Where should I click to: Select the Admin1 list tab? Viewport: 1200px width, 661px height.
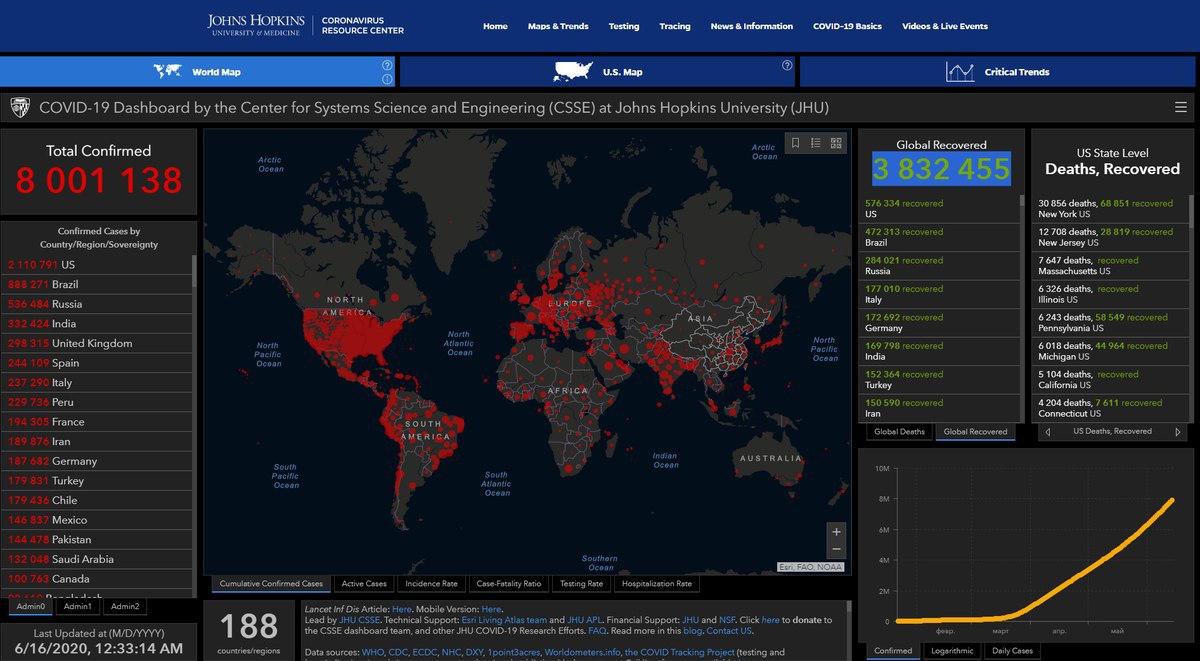coord(77,606)
